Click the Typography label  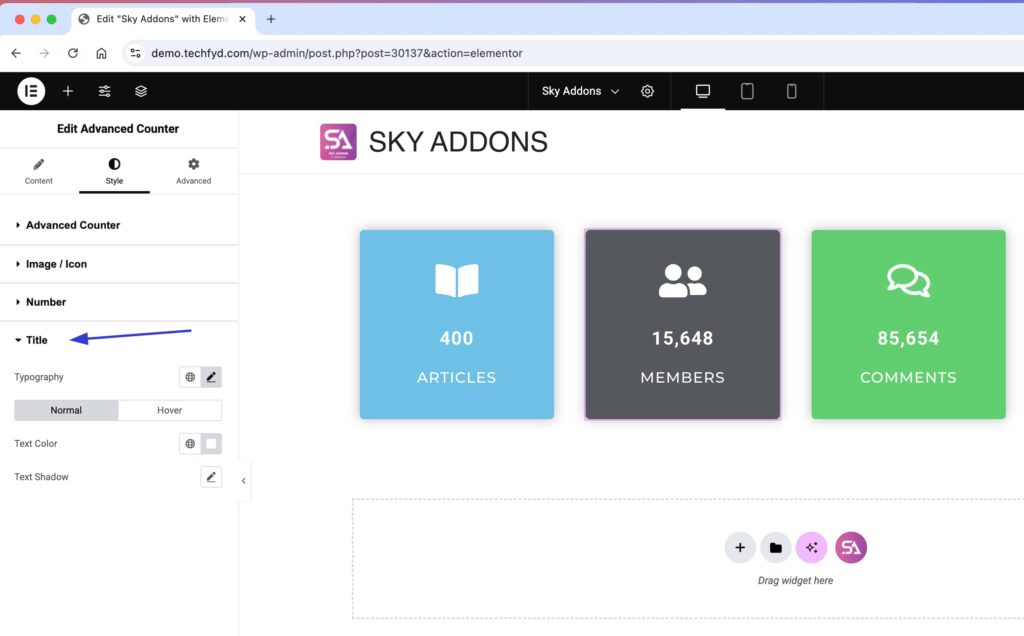point(39,377)
